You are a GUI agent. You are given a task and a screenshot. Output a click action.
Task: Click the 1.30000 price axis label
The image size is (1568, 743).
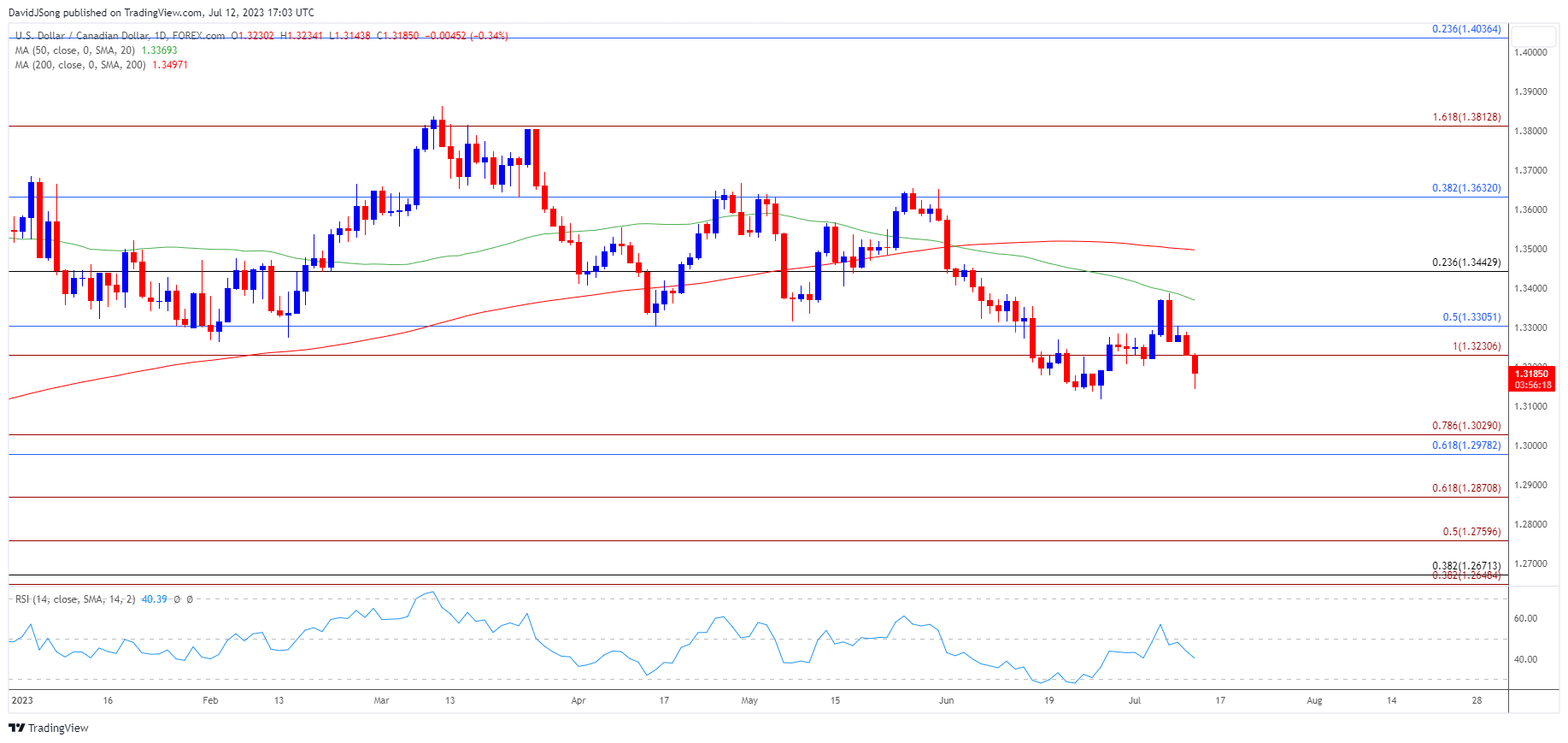tap(1530, 445)
